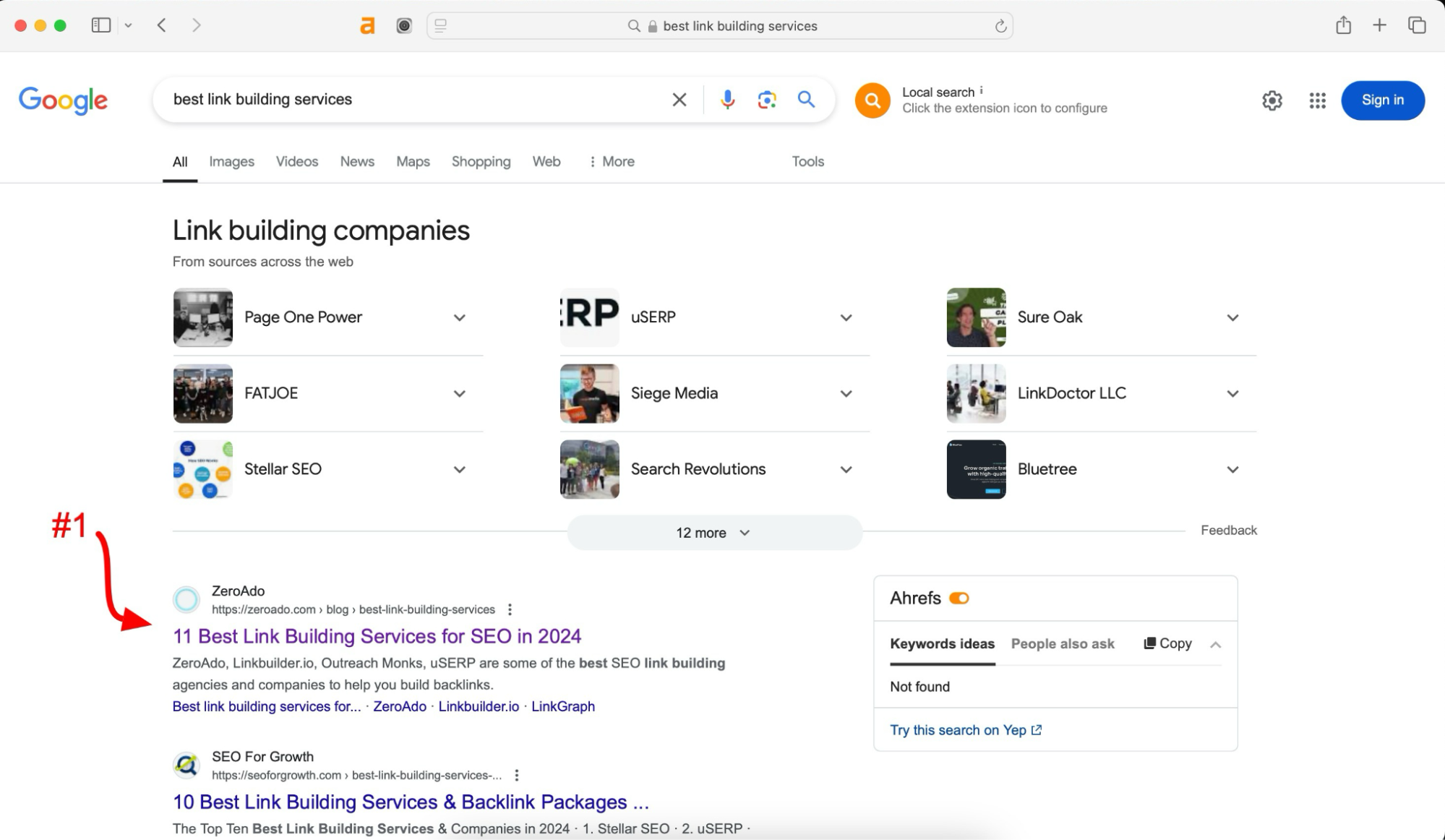Click the SEO For Growth favicon
Viewport: 1445px width, 840px height.
coord(186,765)
